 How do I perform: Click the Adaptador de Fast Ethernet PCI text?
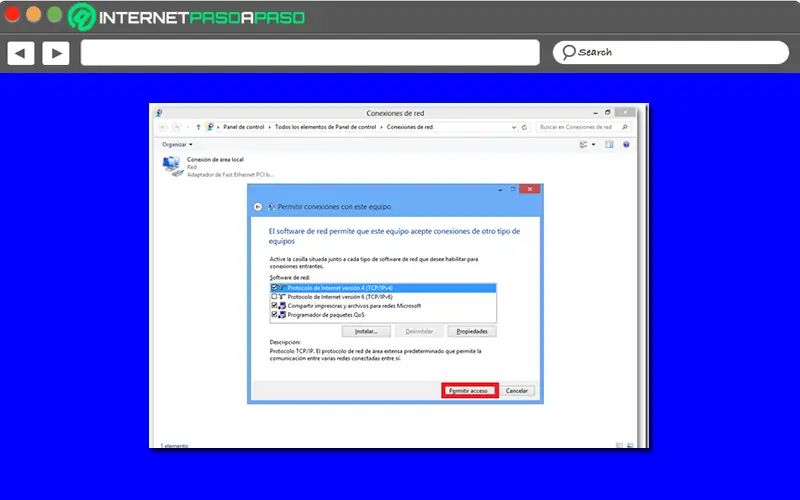pos(230,174)
